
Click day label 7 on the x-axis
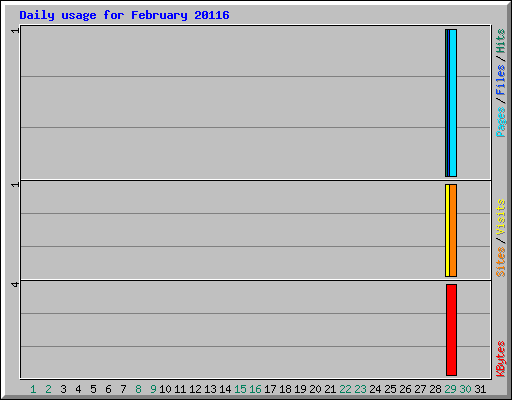pos(123,389)
